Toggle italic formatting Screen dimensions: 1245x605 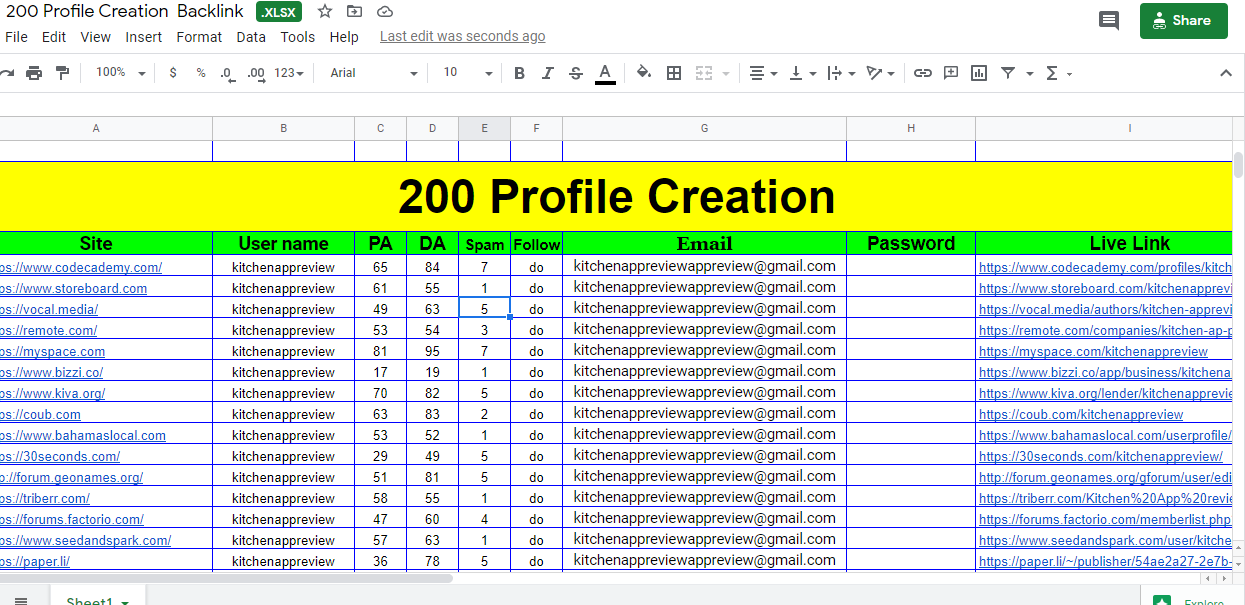[x=547, y=73]
